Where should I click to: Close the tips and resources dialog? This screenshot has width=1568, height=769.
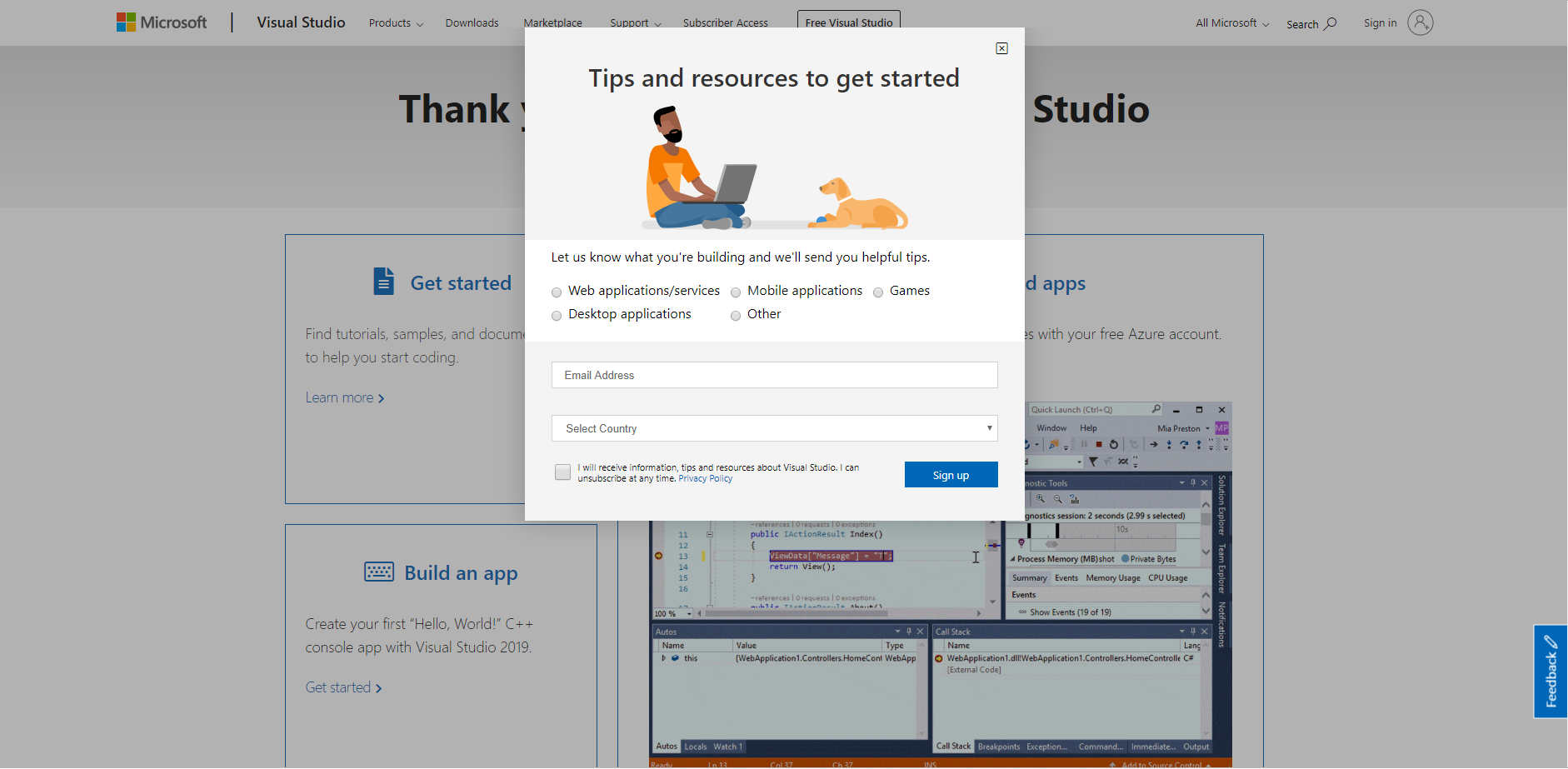(1001, 48)
